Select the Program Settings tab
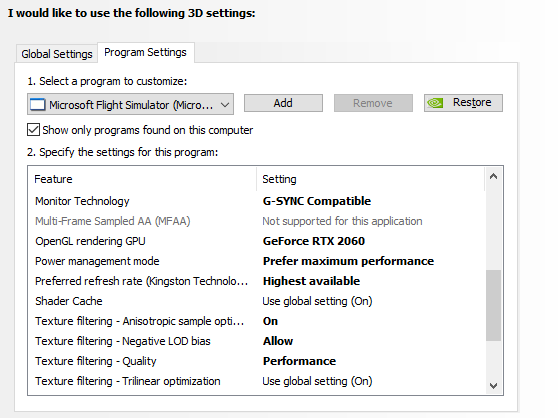 click(x=145, y=52)
